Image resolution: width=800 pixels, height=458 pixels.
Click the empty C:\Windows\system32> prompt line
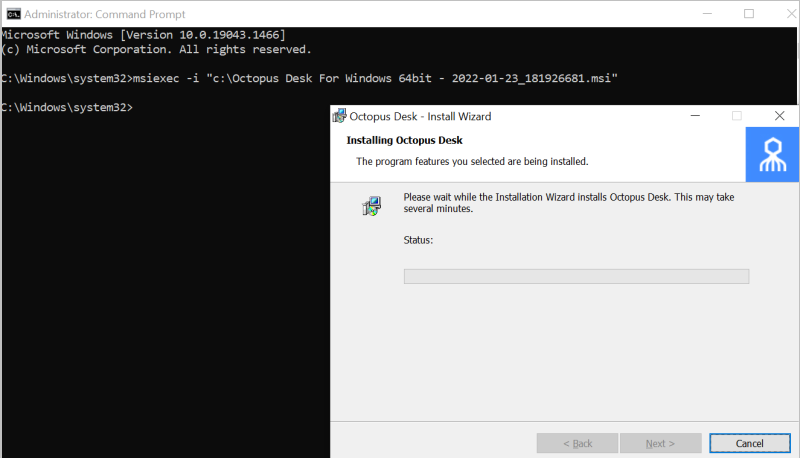pyautogui.click(x=66, y=108)
